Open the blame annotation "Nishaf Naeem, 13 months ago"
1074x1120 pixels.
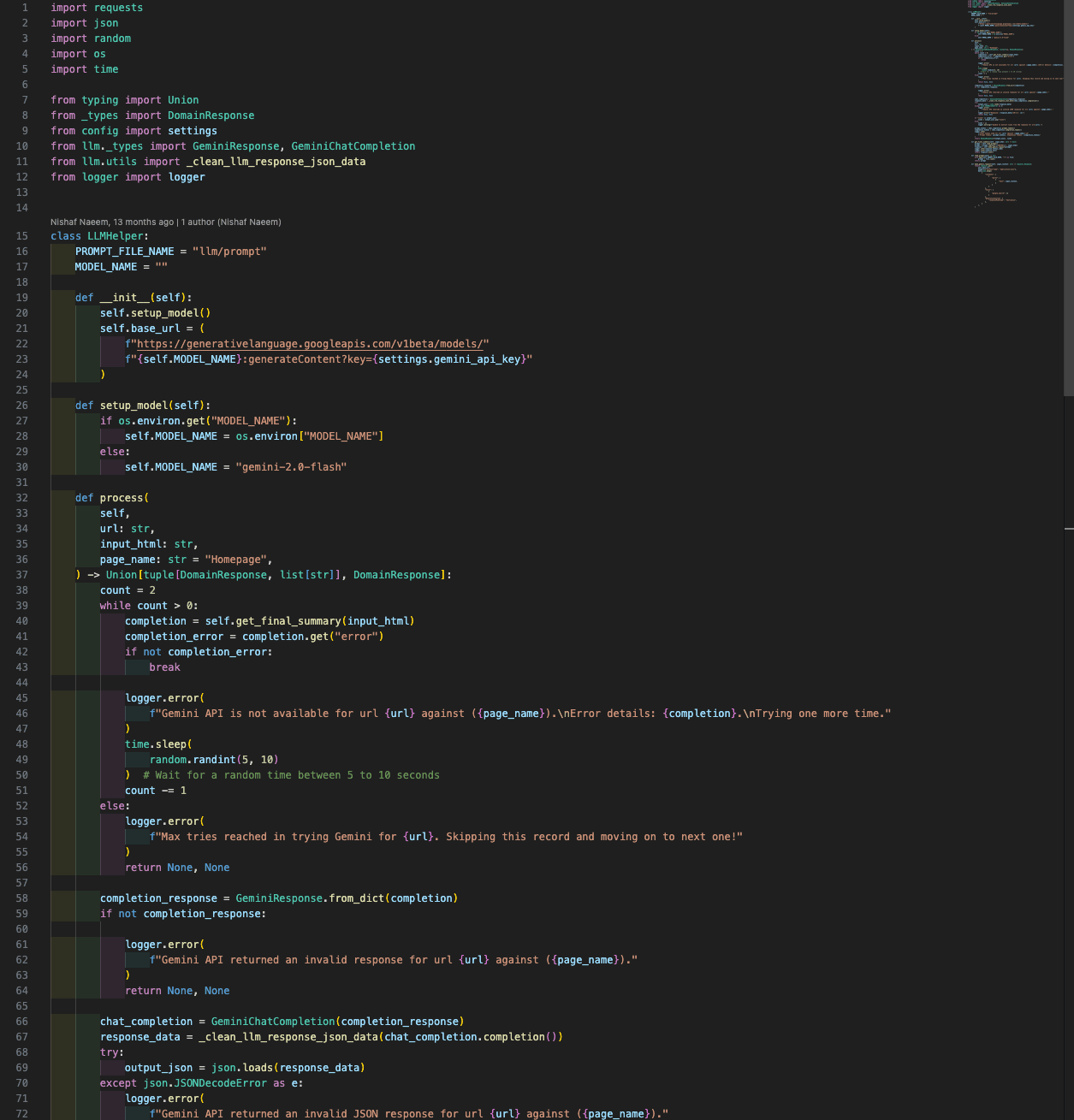click(x=111, y=222)
